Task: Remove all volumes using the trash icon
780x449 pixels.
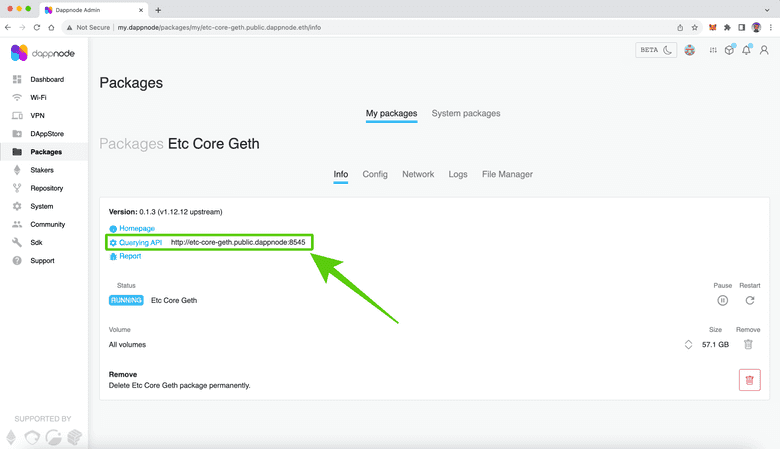Action: click(747, 344)
